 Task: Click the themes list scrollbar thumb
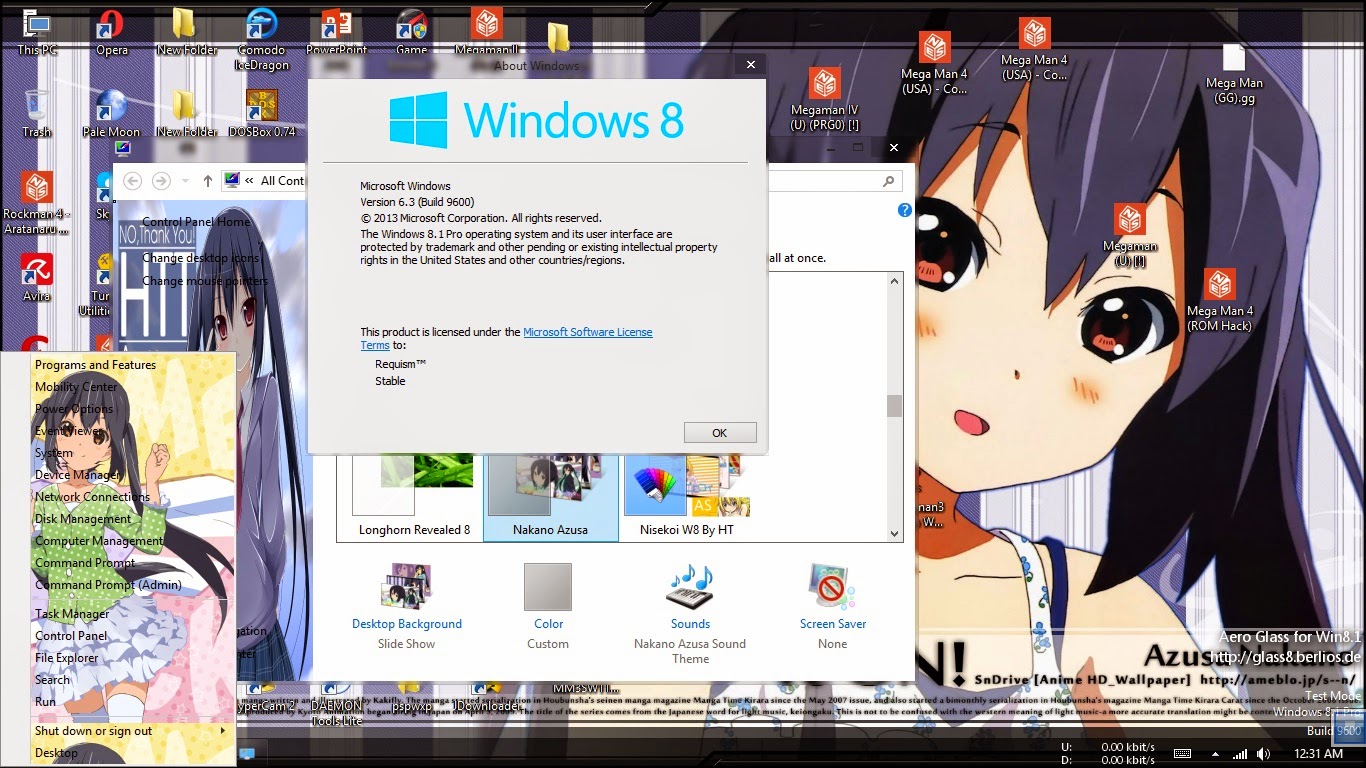coord(894,406)
